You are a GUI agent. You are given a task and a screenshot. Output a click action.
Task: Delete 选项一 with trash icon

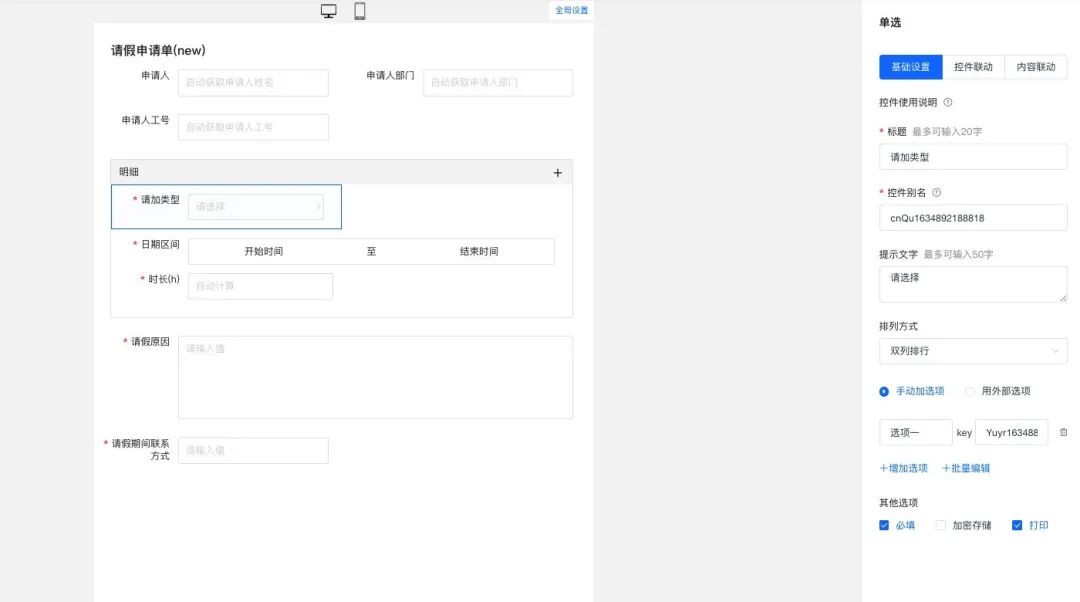click(x=1063, y=433)
